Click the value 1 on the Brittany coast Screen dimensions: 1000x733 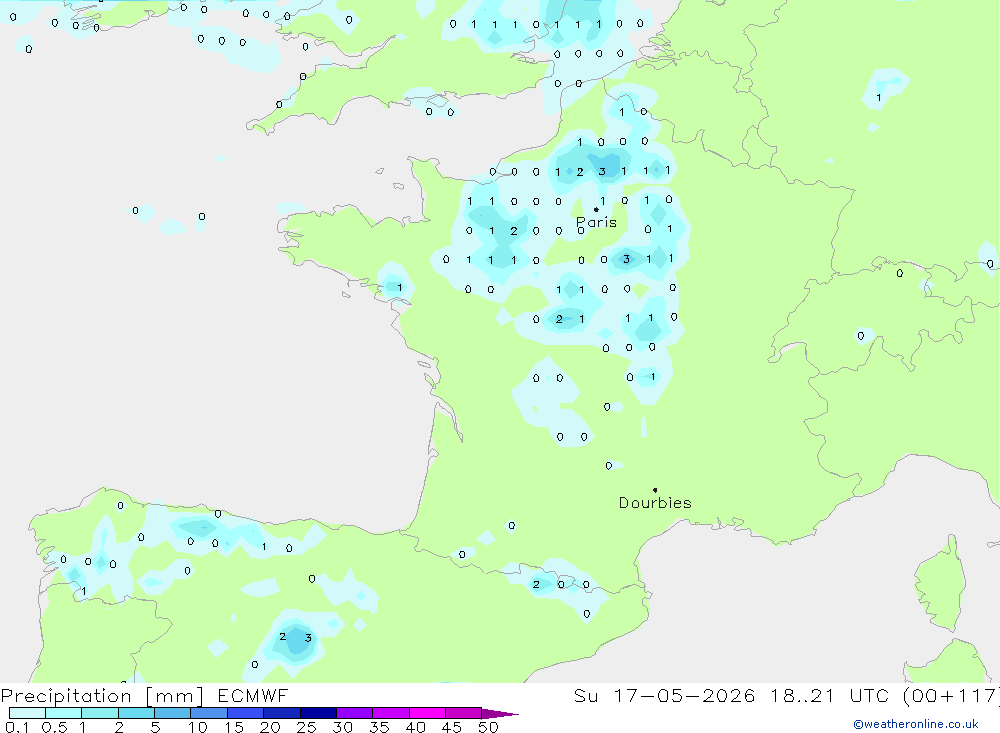pyautogui.click(x=400, y=287)
